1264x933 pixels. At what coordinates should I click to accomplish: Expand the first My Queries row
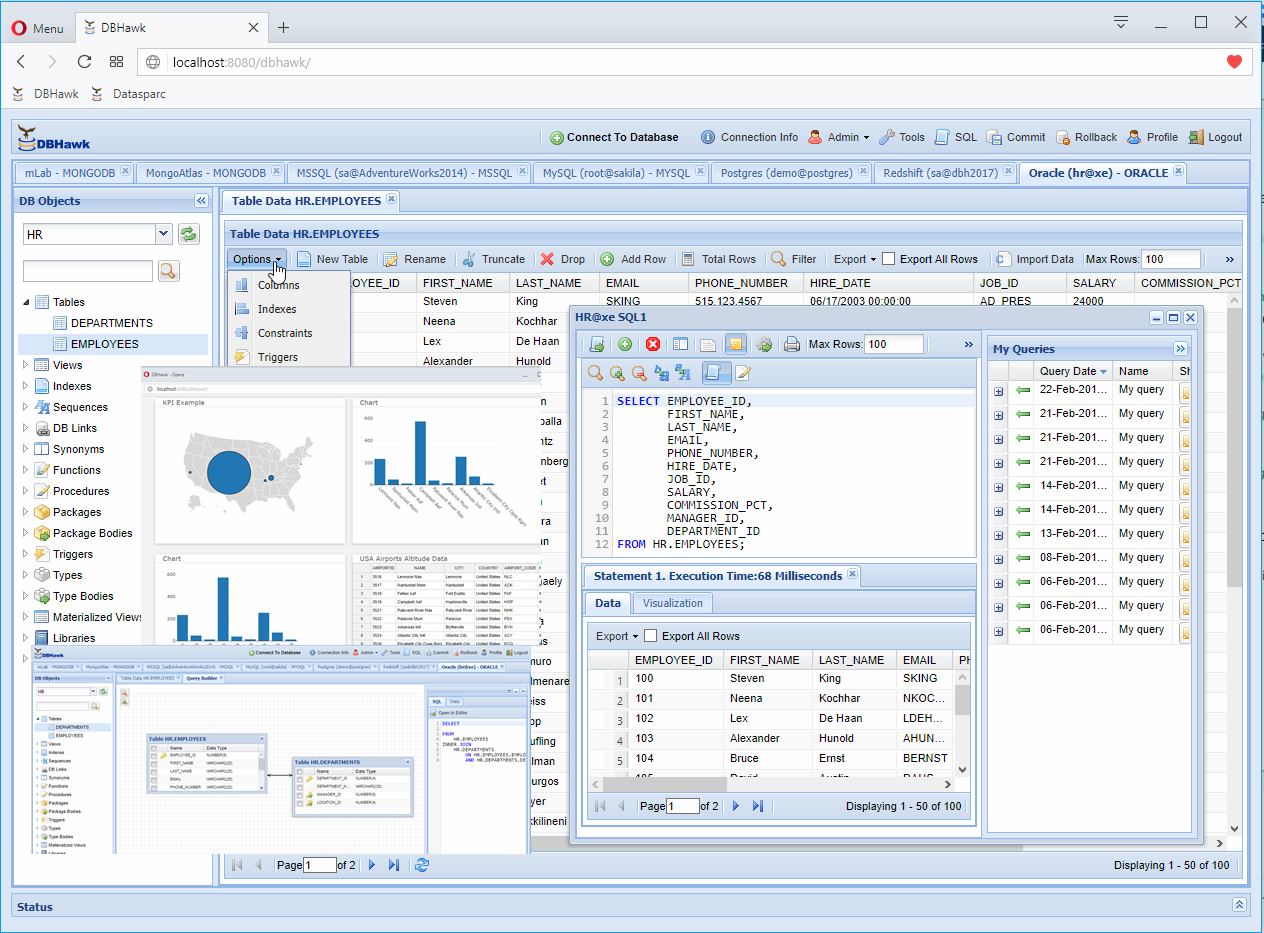pos(998,390)
